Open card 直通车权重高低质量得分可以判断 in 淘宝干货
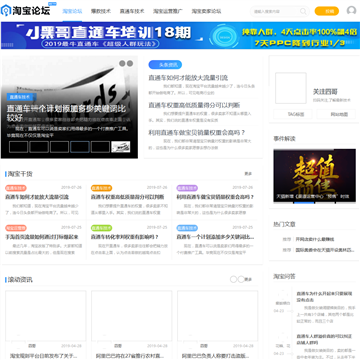The height and width of the screenshot is (360, 360). pyautogui.click(x=127, y=197)
